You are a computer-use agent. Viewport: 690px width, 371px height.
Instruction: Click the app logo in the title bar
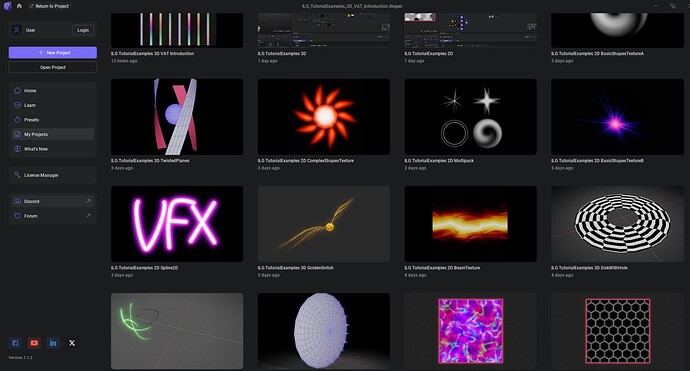pyautogui.click(x=7, y=6)
